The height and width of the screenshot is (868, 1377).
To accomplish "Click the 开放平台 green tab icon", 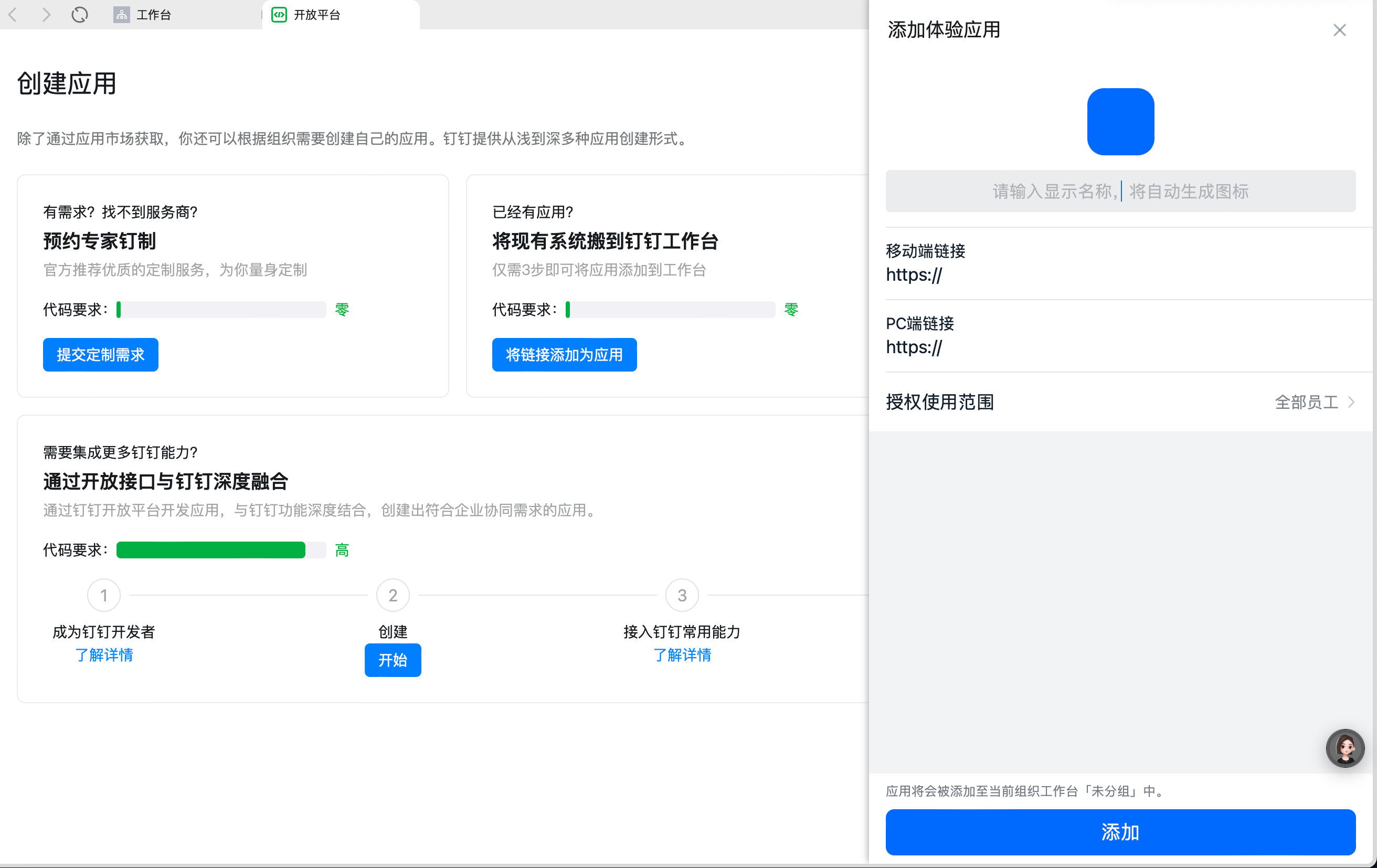I will [x=279, y=15].
